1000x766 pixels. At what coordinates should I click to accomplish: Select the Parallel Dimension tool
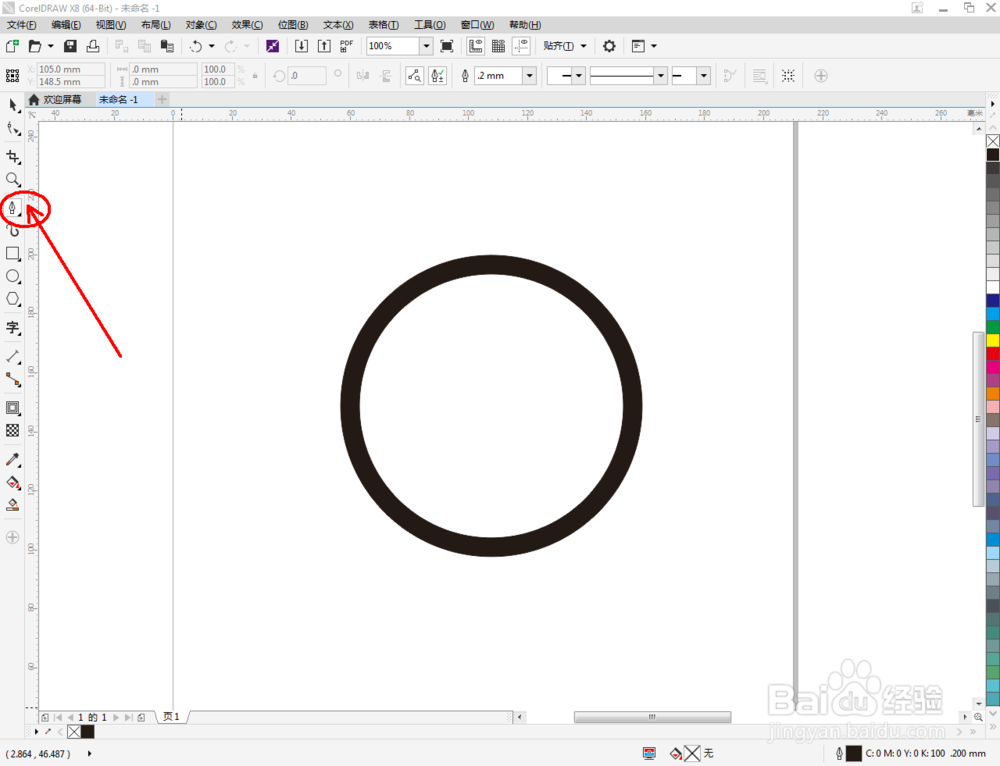pos(13,357)
